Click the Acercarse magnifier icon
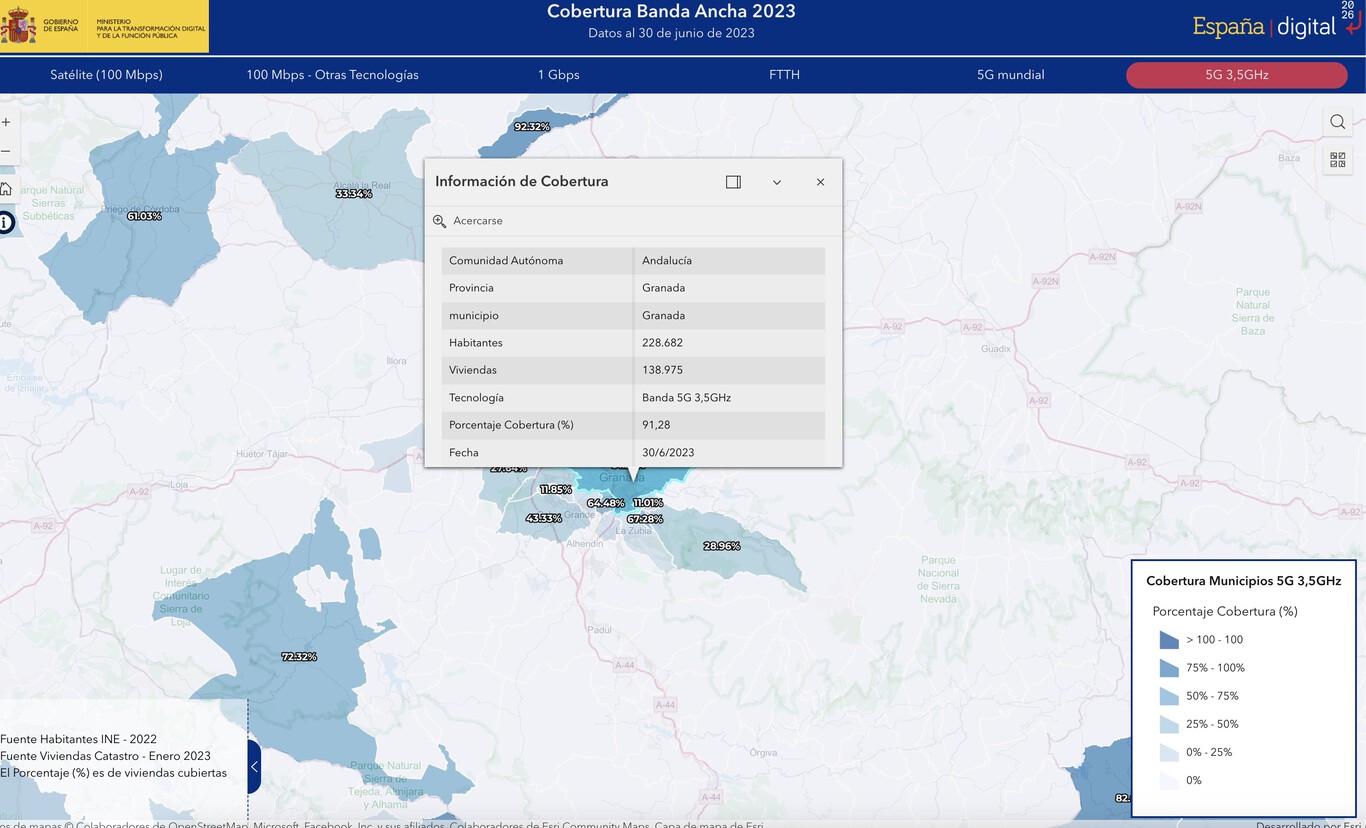The width and height of the screenshot is (1366, 828). pyautogui.click(x=439, y=221)
